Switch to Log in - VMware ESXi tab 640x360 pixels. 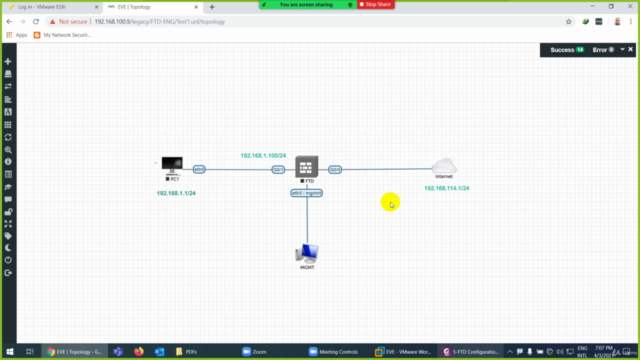coord(53,7)
